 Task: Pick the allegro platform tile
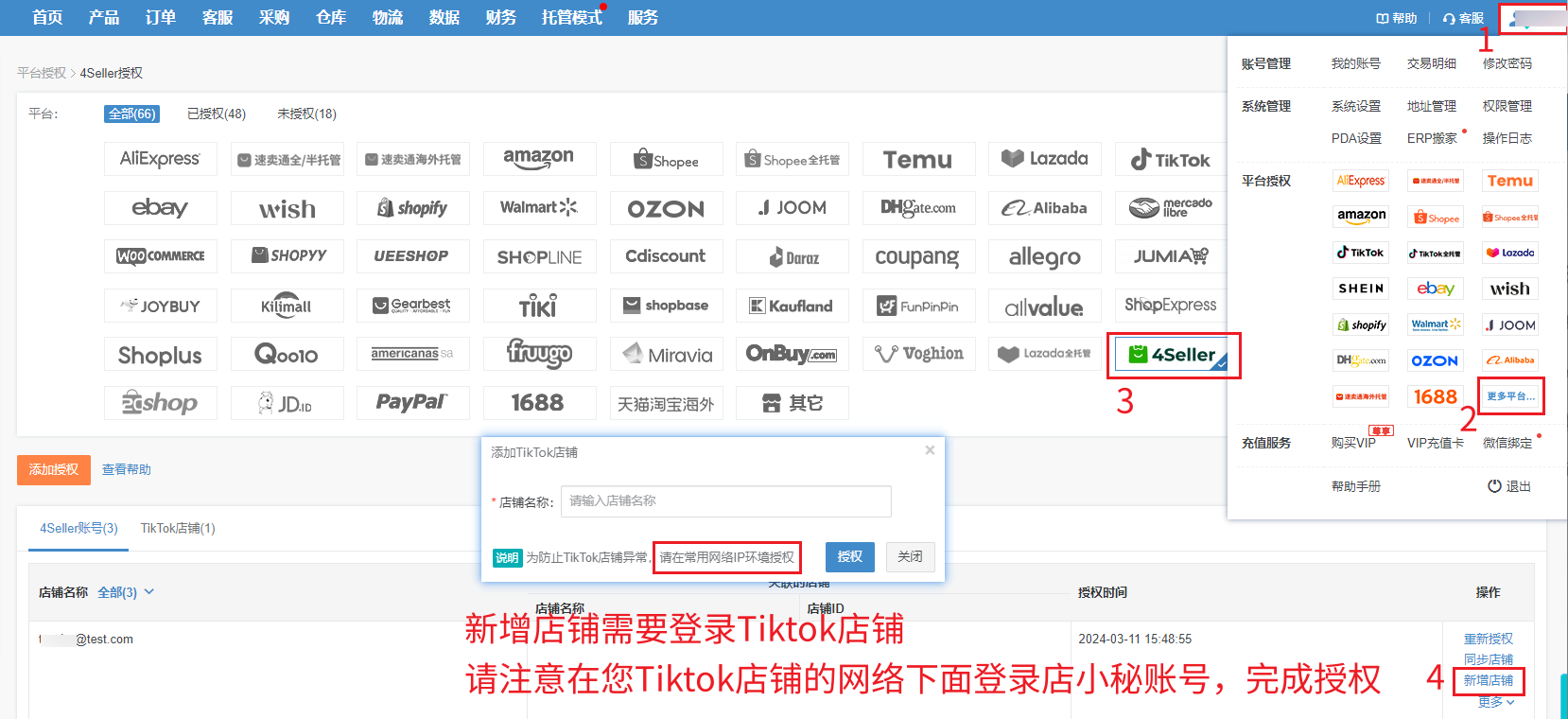(x=1045, y=256)
